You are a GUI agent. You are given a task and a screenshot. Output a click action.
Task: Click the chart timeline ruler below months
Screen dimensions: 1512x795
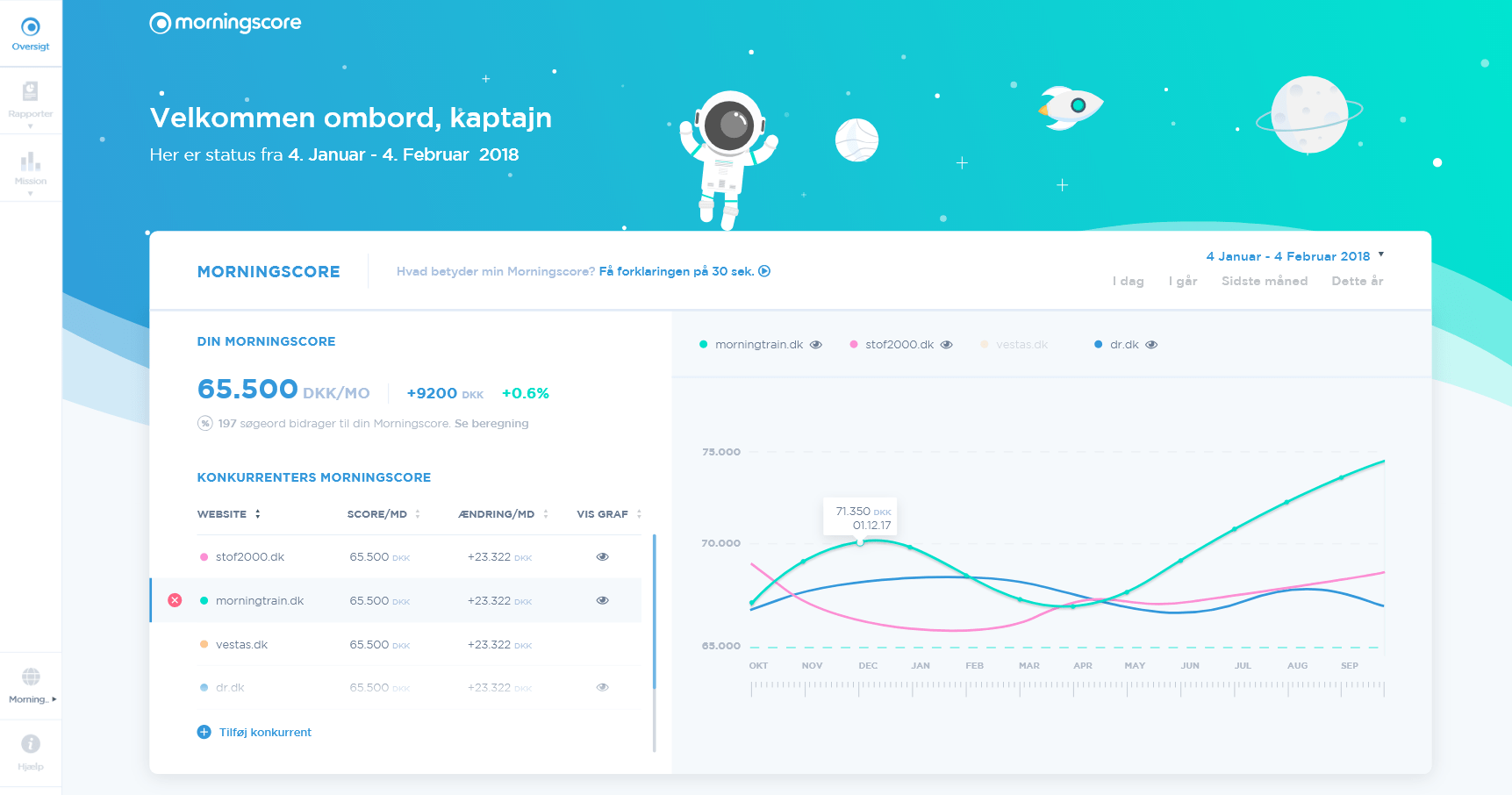click(x=1067, y=689)
